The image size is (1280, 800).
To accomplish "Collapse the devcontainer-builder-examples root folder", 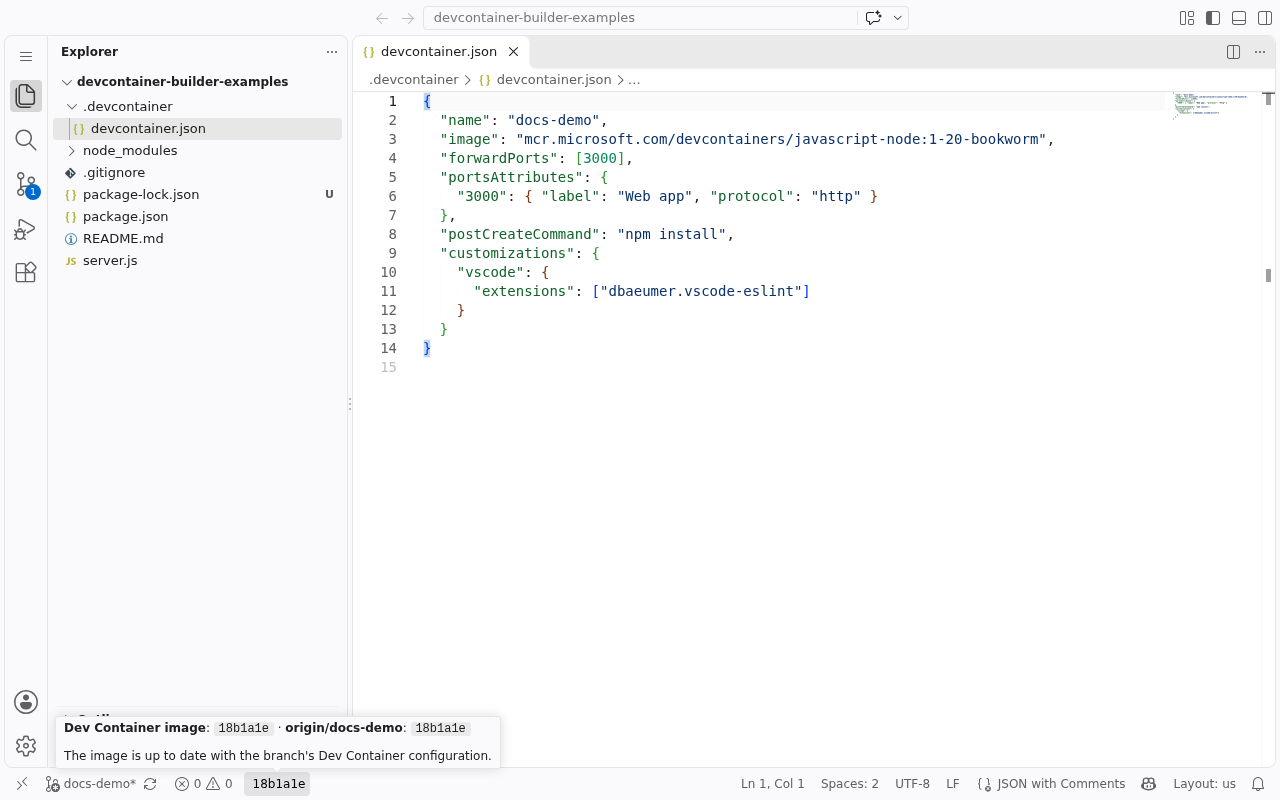I will tap(198, 82).
